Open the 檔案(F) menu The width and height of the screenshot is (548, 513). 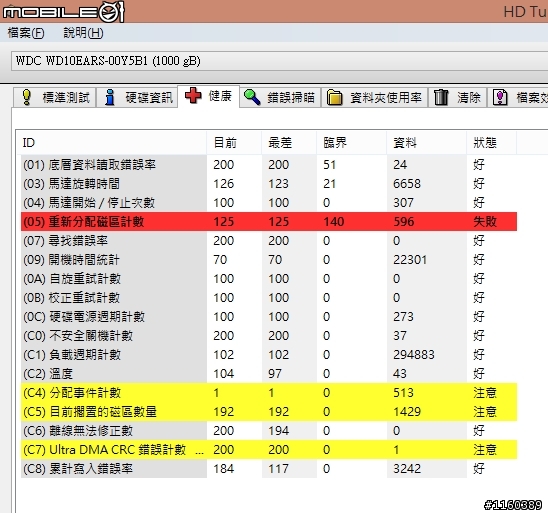point(26,33)
